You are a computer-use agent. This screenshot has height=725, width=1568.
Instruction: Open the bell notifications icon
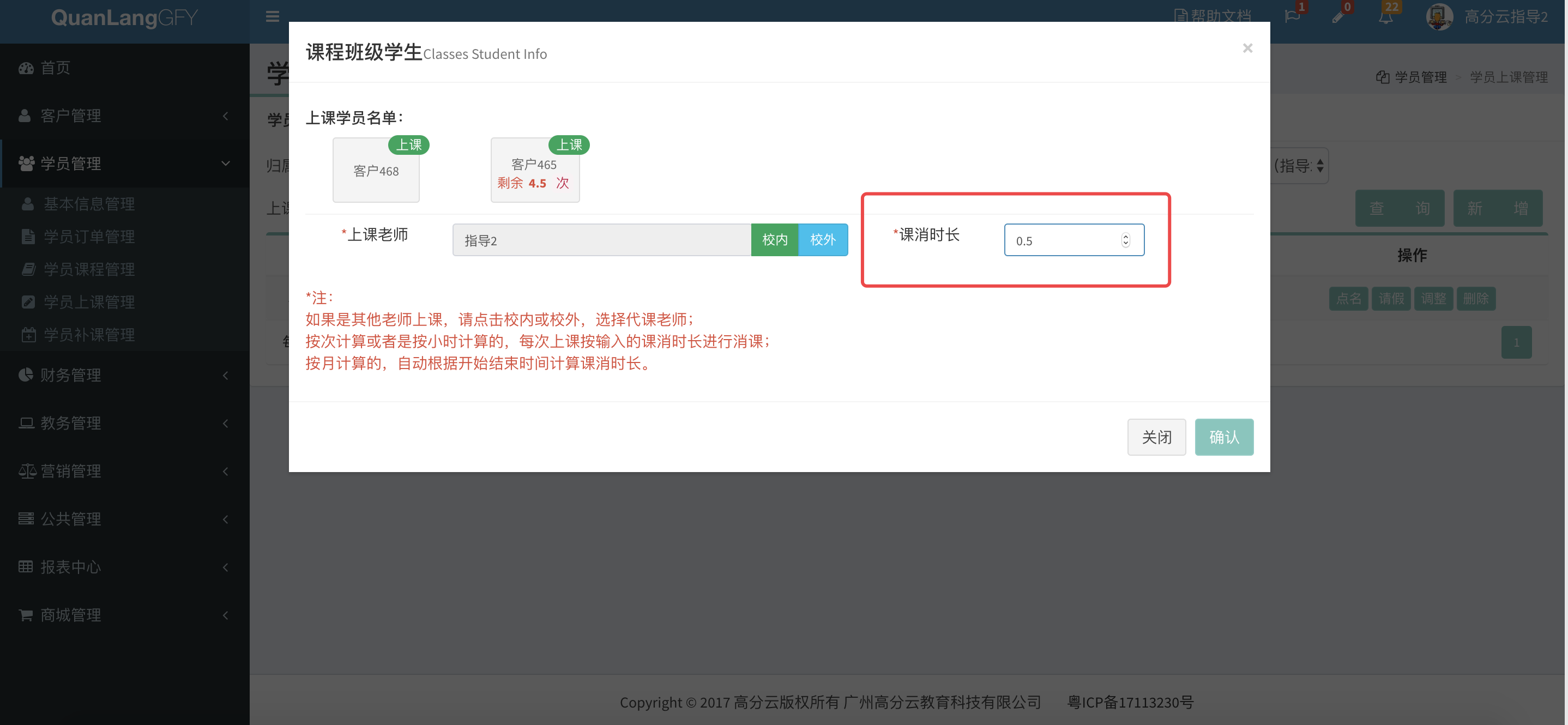coord(1385,16)
